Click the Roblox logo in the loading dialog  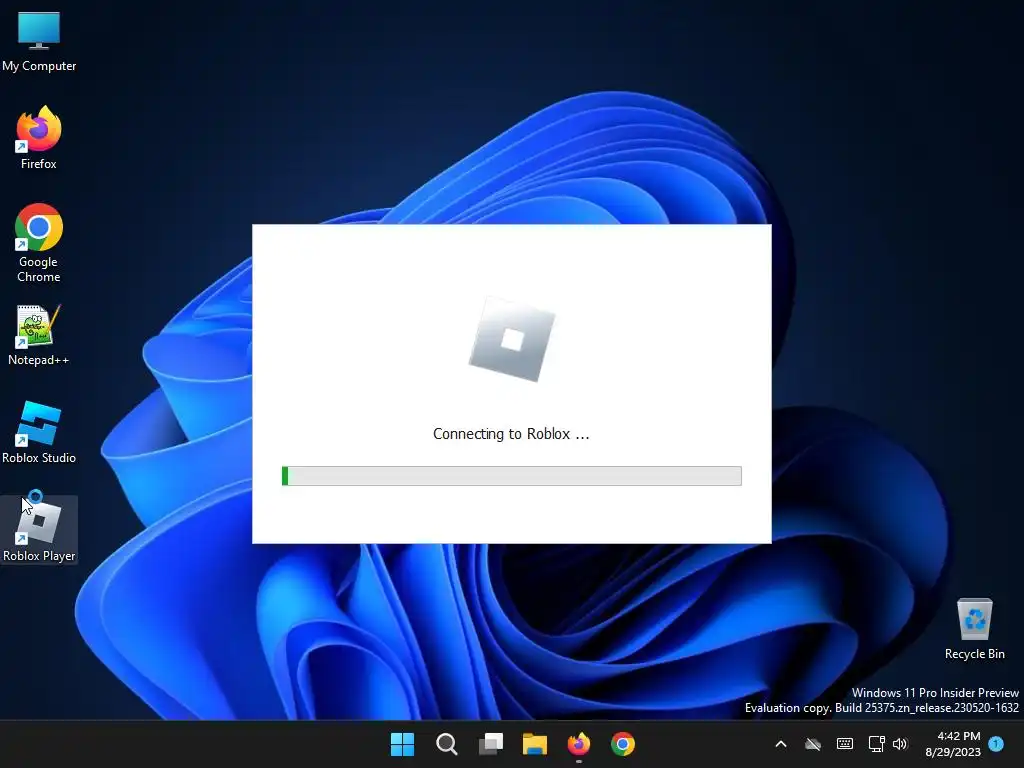512,339
